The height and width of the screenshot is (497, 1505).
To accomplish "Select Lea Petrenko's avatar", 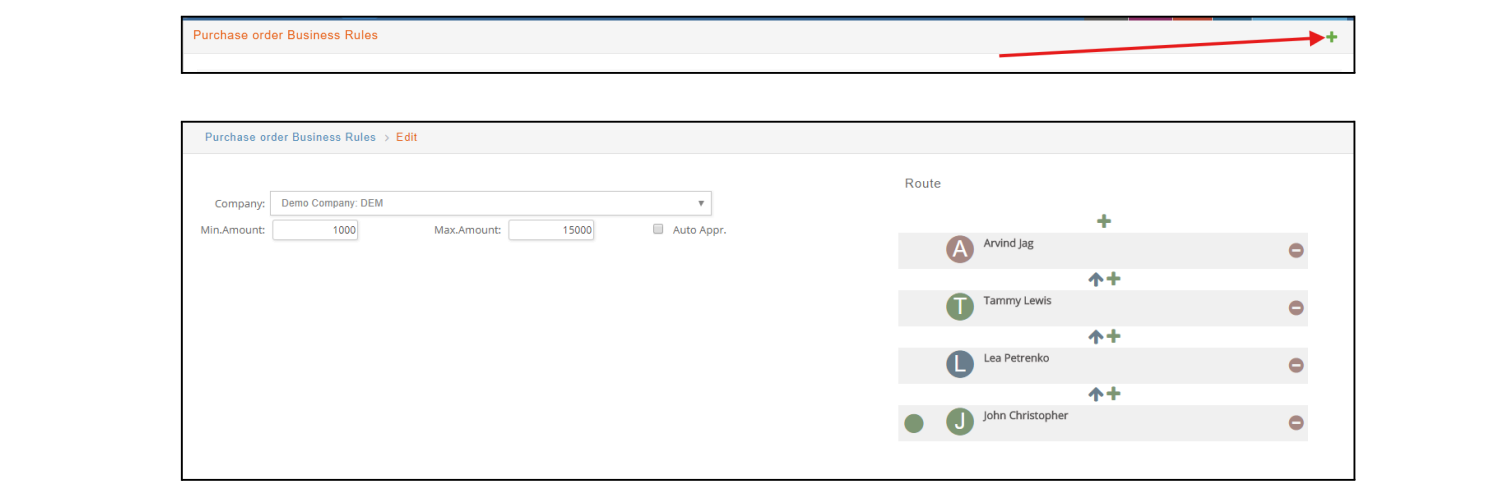I will 960,365.
